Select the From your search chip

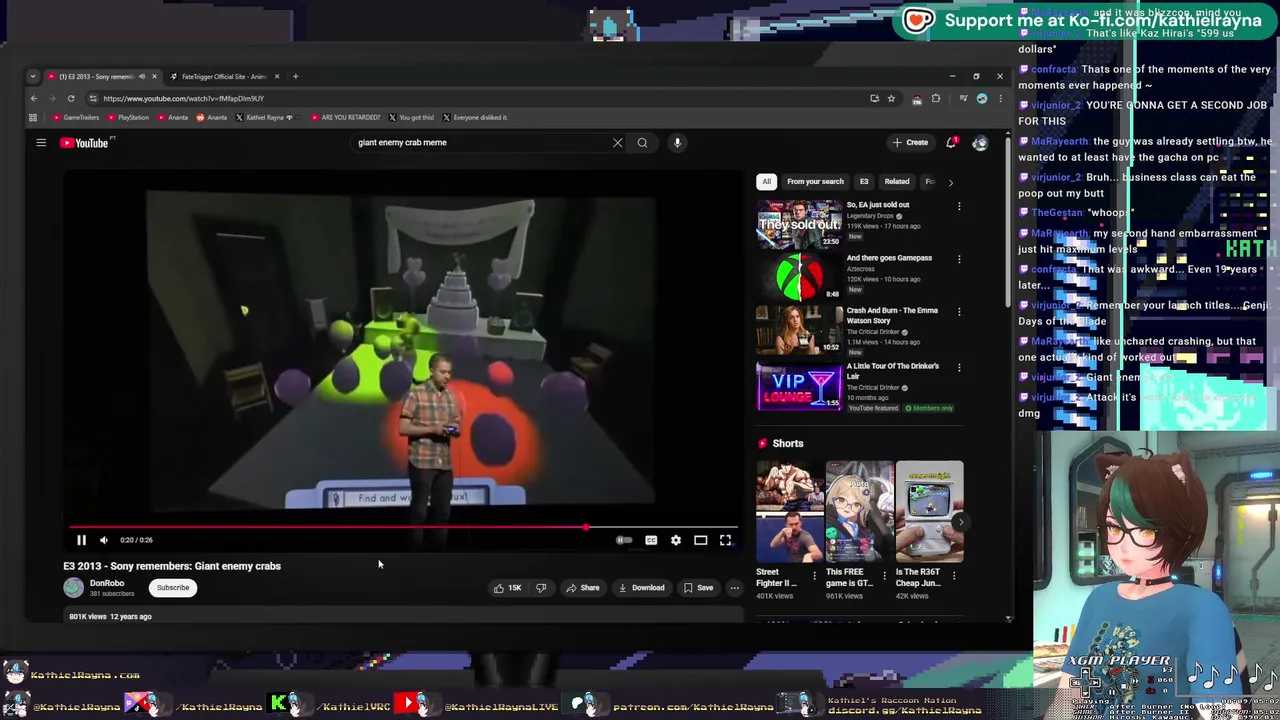(x=815, y=182)
